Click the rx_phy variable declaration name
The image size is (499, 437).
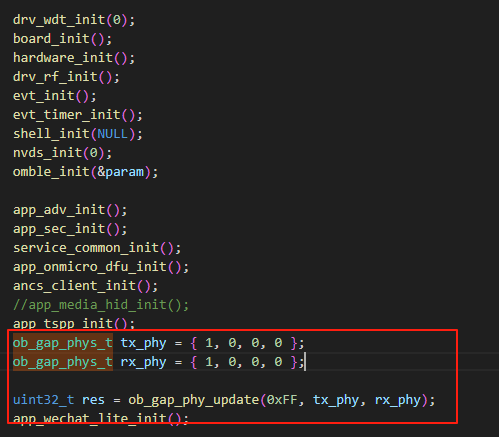click(x=143, y=362)
